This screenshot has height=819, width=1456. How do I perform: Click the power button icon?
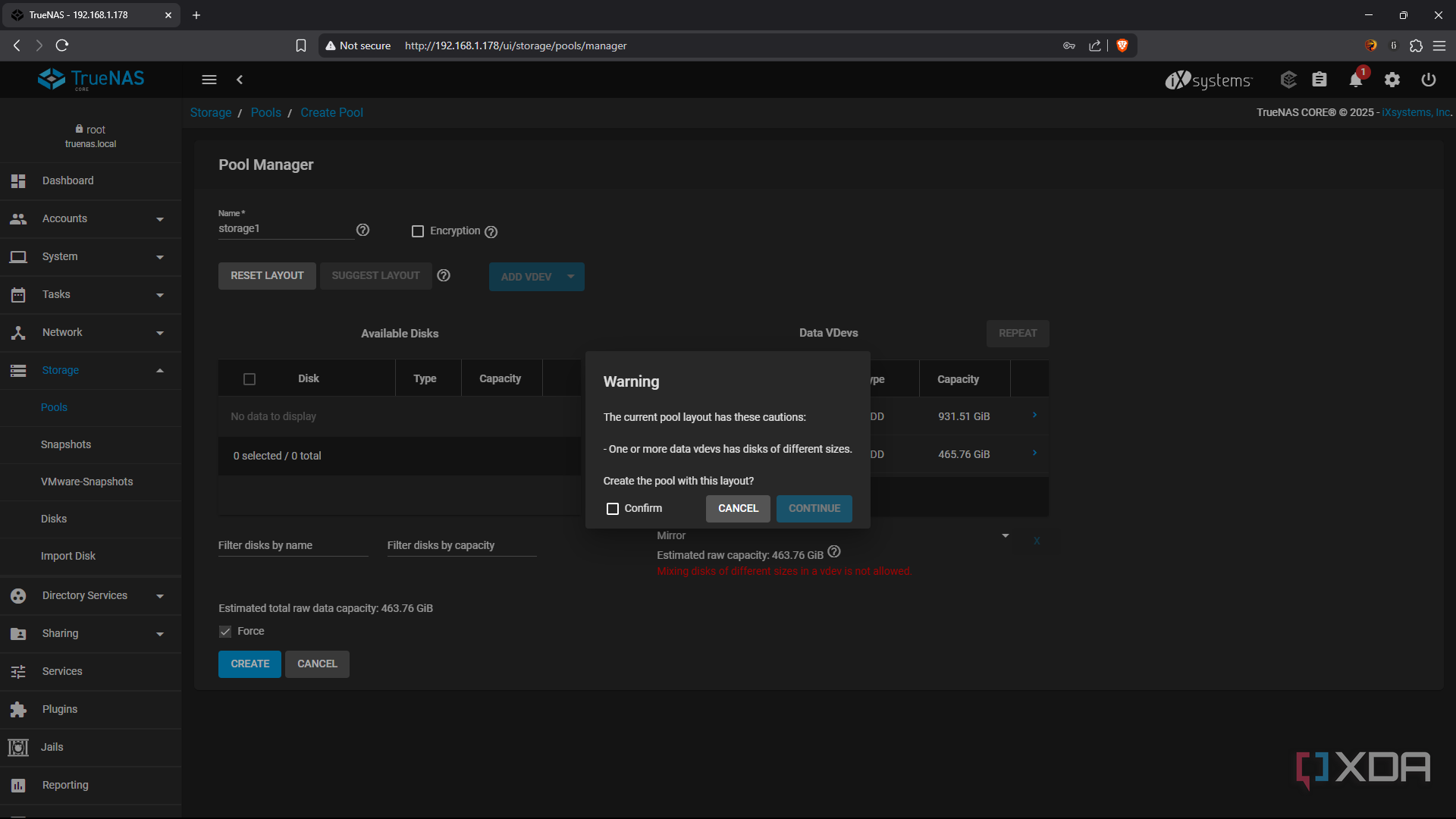click(x=1429, y=80)
